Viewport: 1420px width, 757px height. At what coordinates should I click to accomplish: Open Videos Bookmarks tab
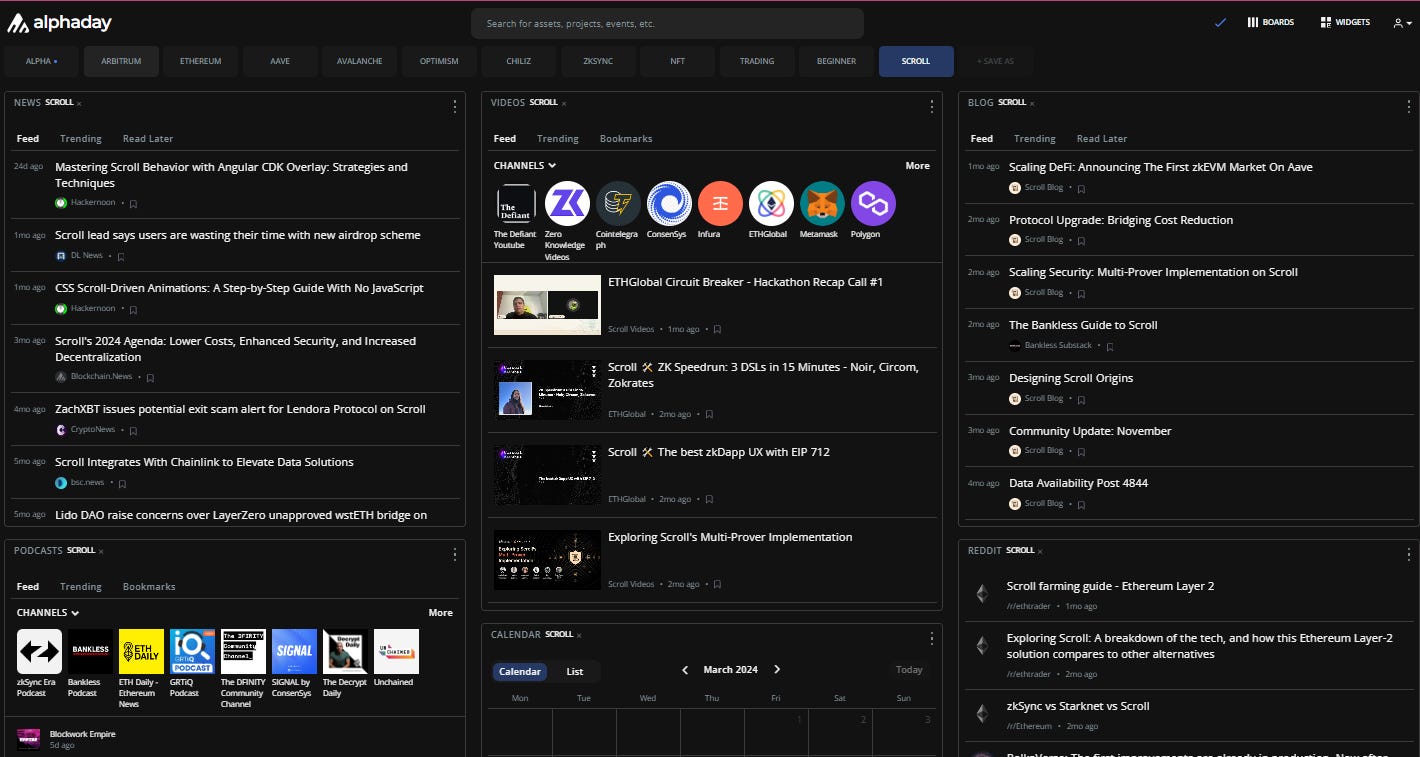[626, 139]
